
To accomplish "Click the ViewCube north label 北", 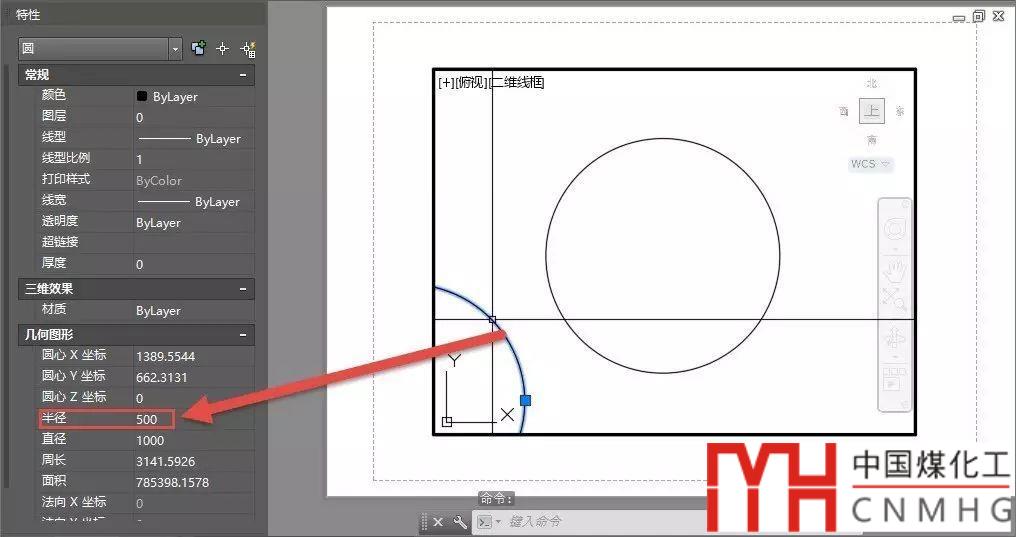I will 872,83.
